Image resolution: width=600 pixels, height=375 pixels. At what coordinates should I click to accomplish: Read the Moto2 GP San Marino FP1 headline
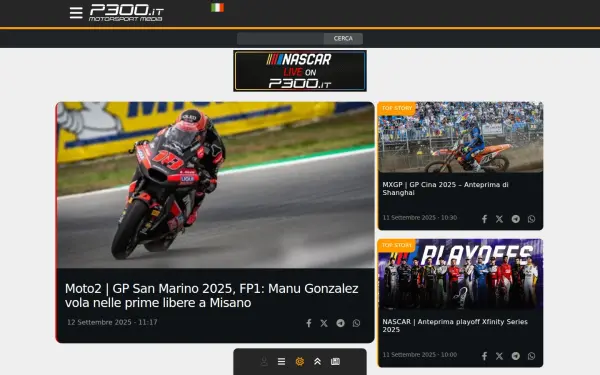[212, 295]
